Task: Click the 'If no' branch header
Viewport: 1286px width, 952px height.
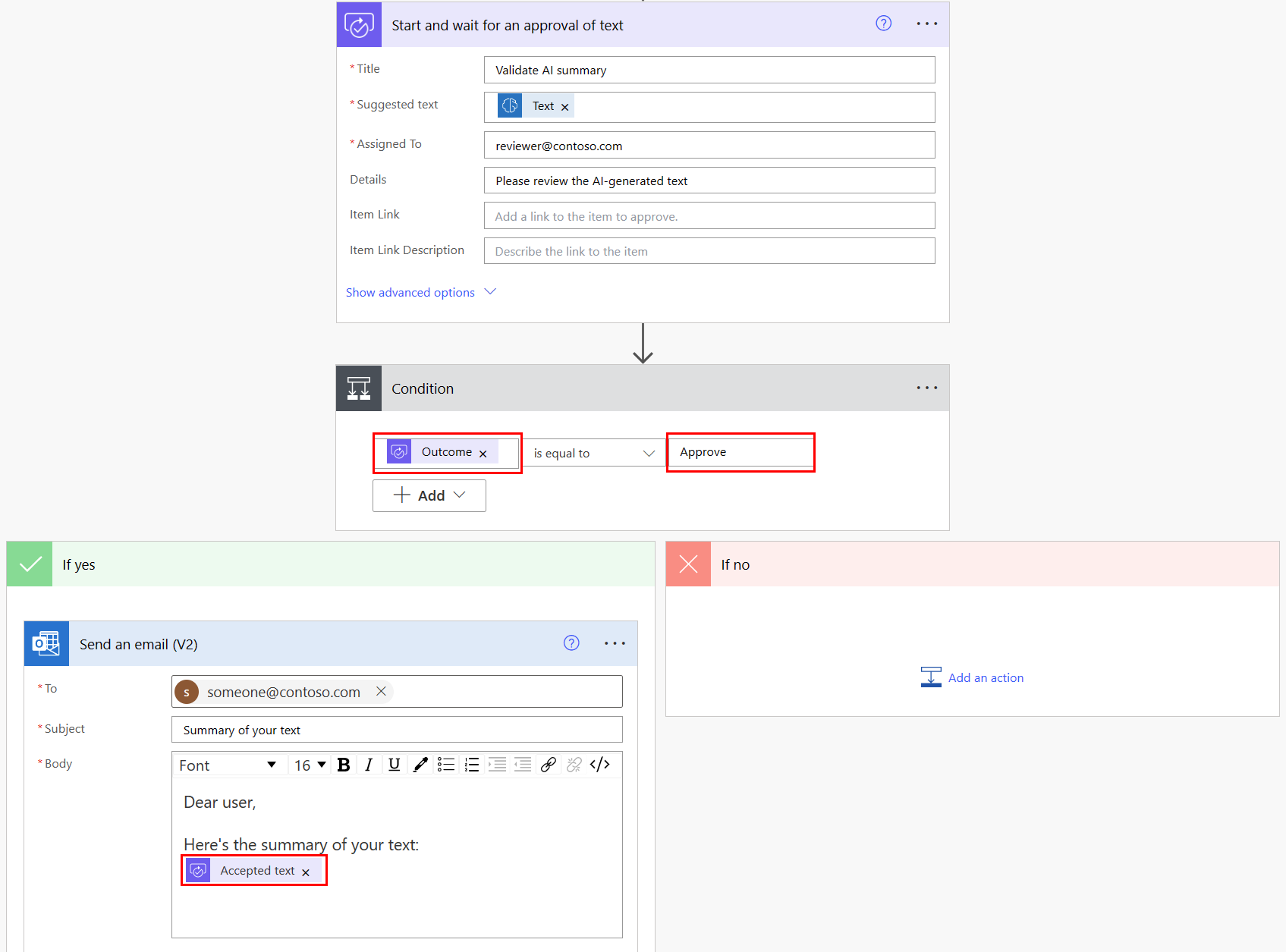Action: (973, 564)
